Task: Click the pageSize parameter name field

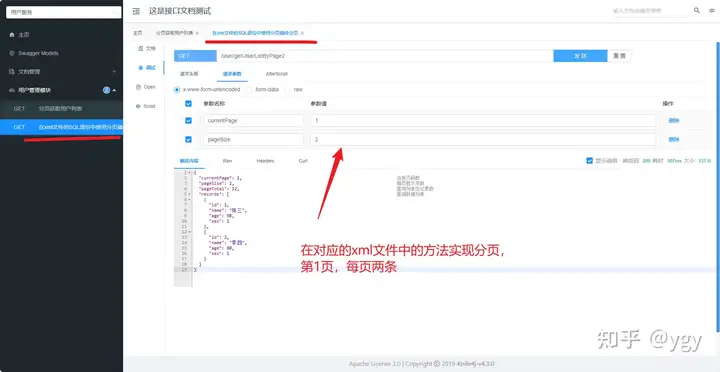Action: tap(253, 139)
